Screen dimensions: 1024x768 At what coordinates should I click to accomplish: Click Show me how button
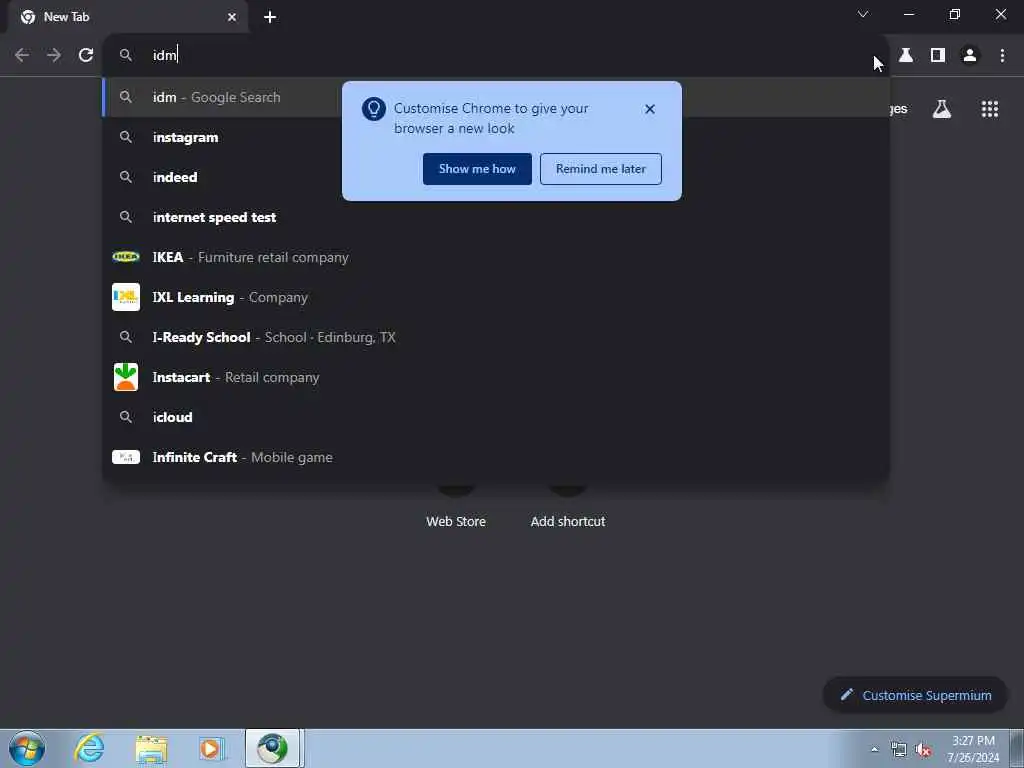(x=477, y=169)
